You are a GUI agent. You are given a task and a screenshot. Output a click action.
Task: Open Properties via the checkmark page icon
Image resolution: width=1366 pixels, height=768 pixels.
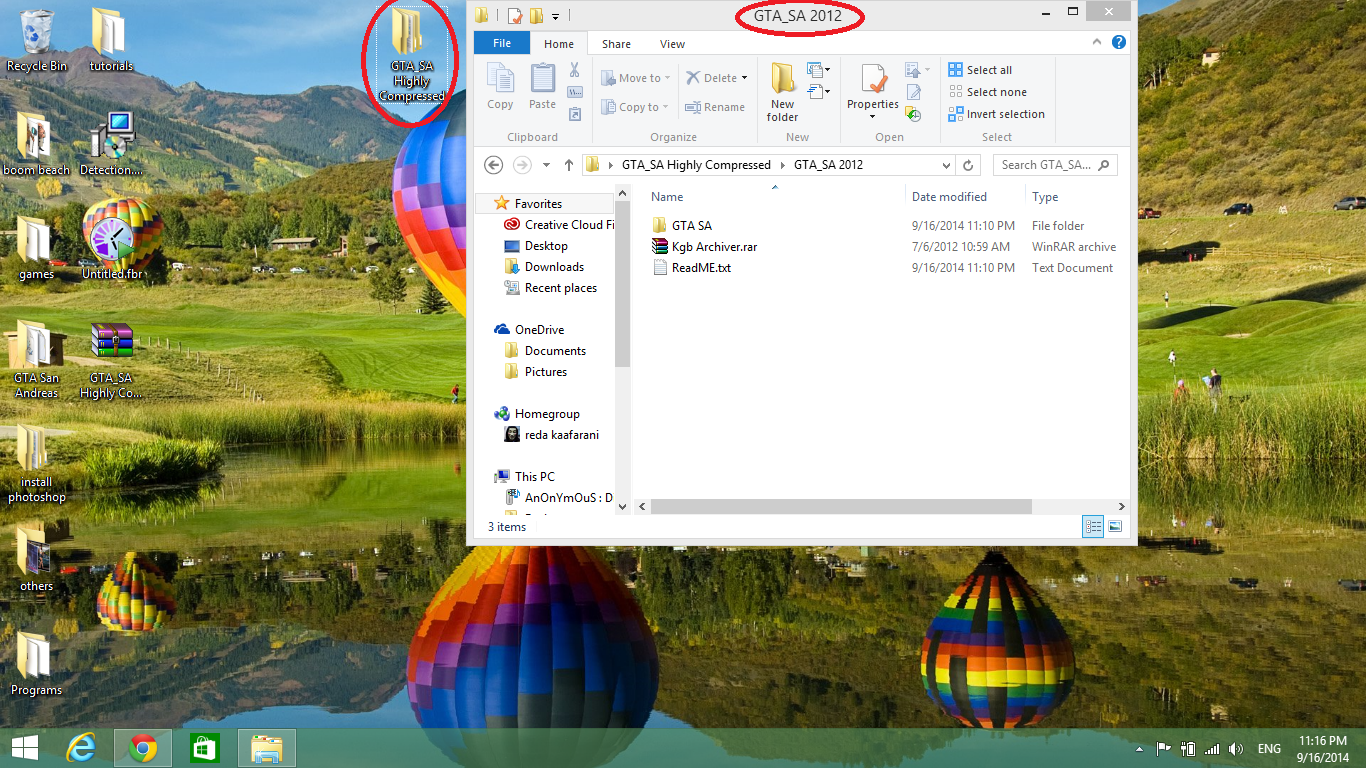[x=873, y=79]
